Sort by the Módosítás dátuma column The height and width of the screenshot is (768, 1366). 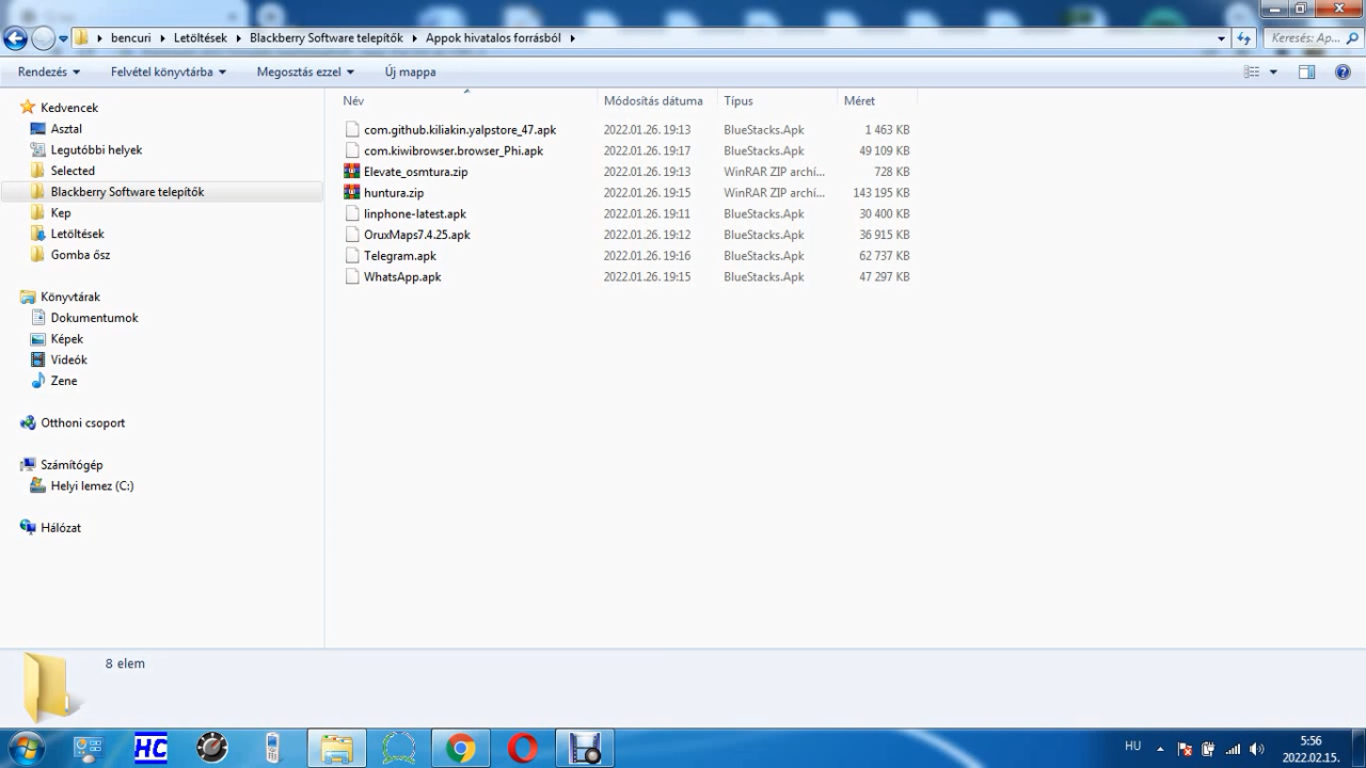click(x=657, y=101)
